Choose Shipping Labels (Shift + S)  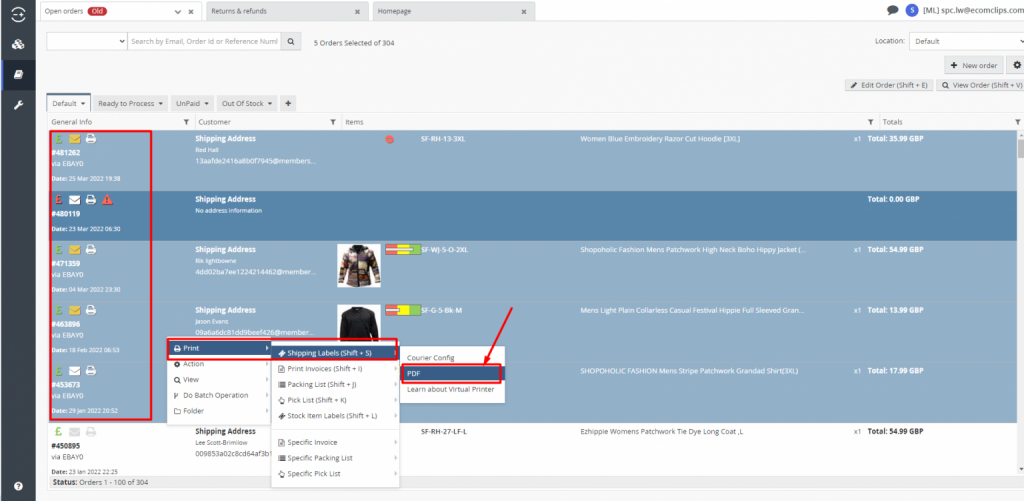point(334,353)
